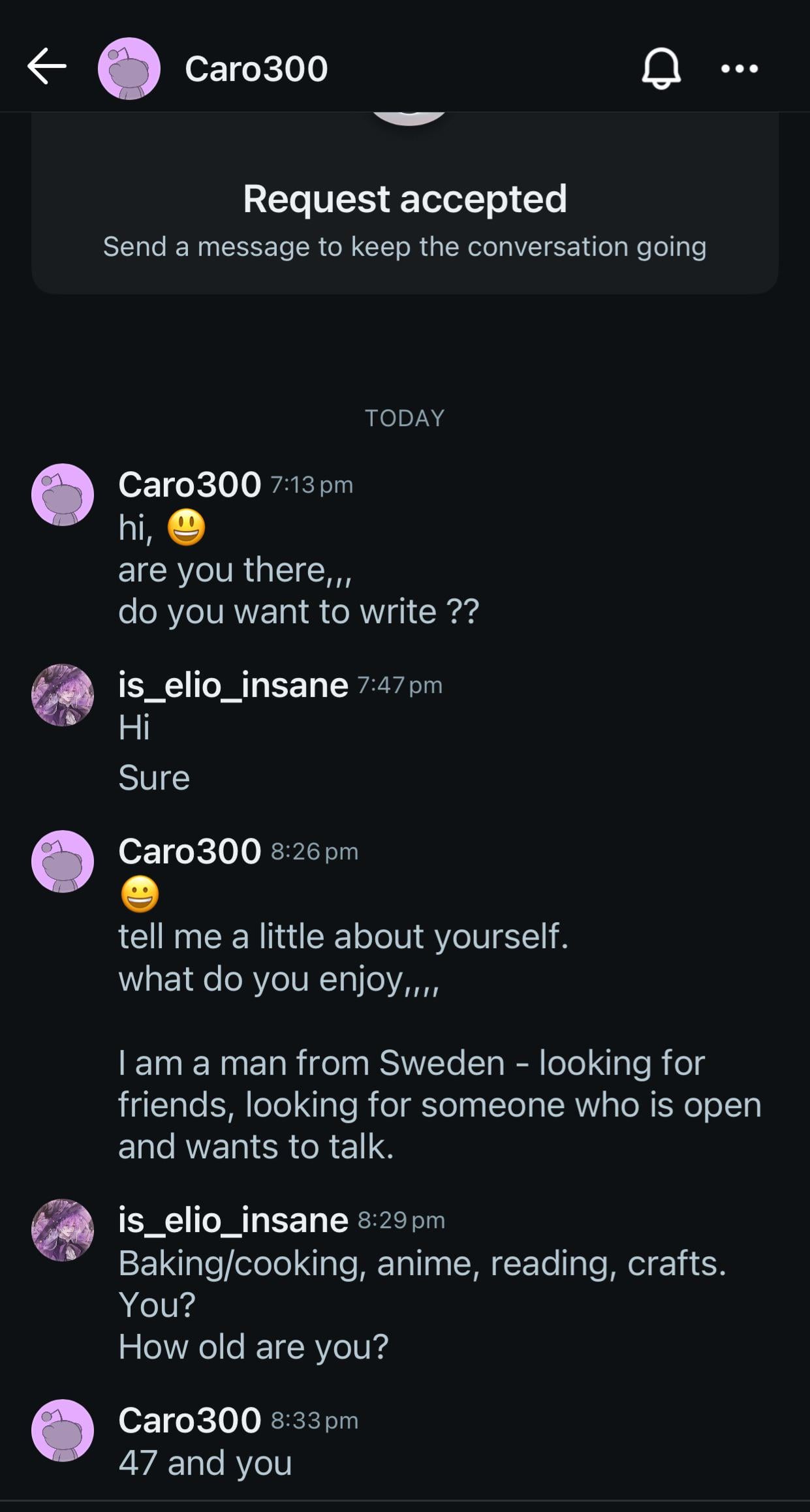This screenshot has height=1512, width=810.
Task: Tap is_elio_insane username on 7:47 pm message
Action: pos(233,685)
